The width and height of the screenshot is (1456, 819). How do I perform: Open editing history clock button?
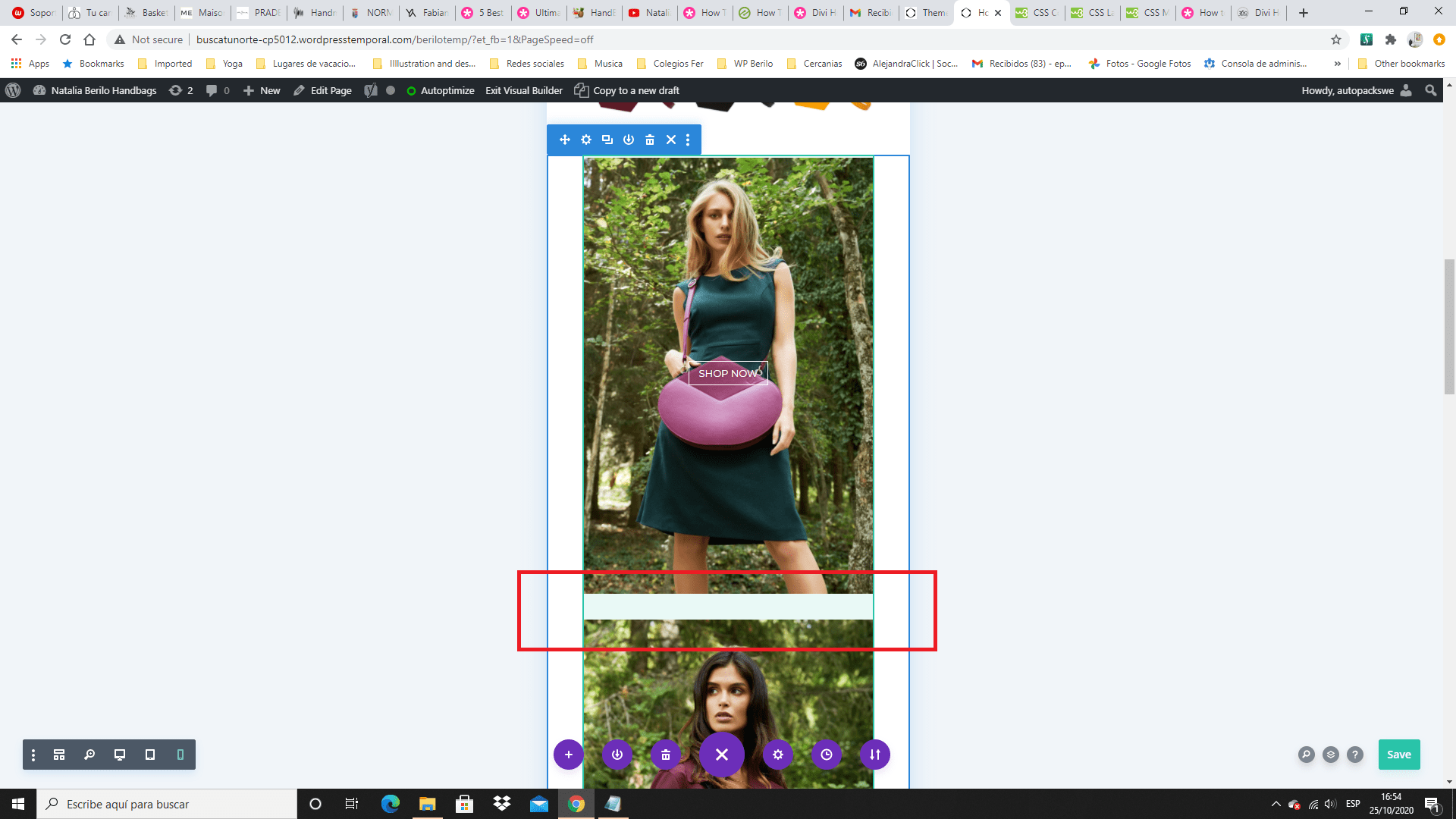pos(827,755)
